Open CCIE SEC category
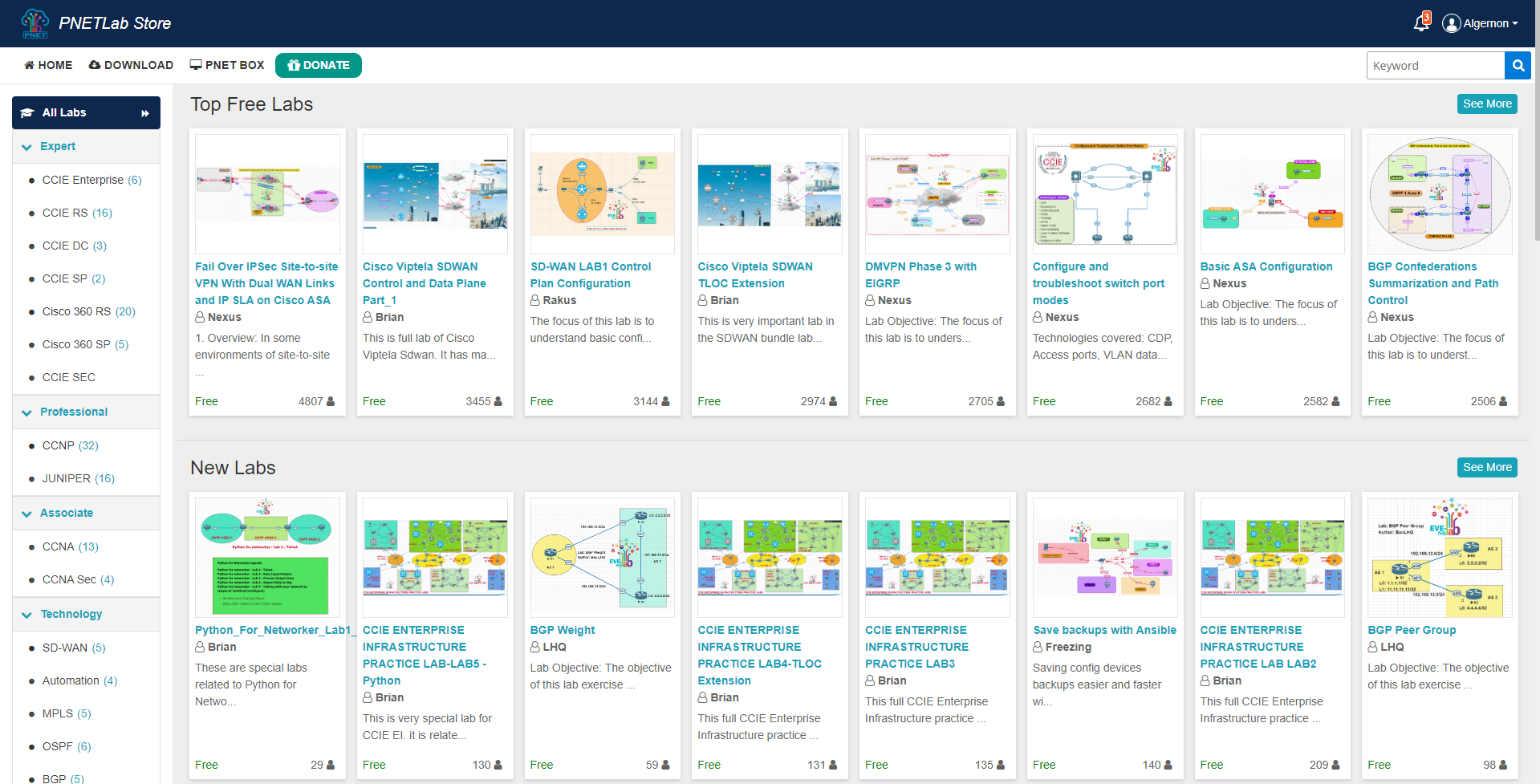Image resolution: width=1540 pixels, height=784 pixels. pos(69,377)
